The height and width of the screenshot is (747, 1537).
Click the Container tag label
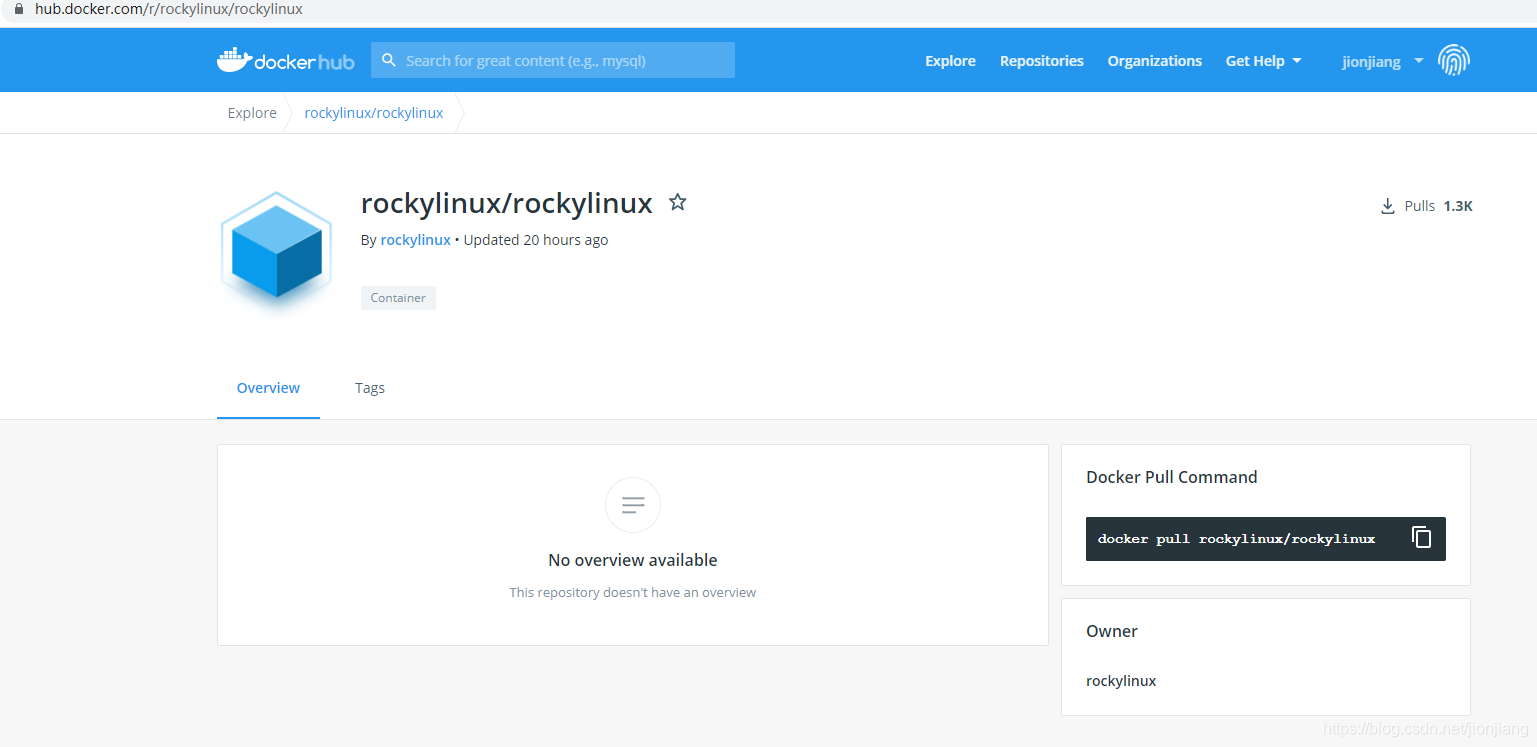click(x=398, y=298)
